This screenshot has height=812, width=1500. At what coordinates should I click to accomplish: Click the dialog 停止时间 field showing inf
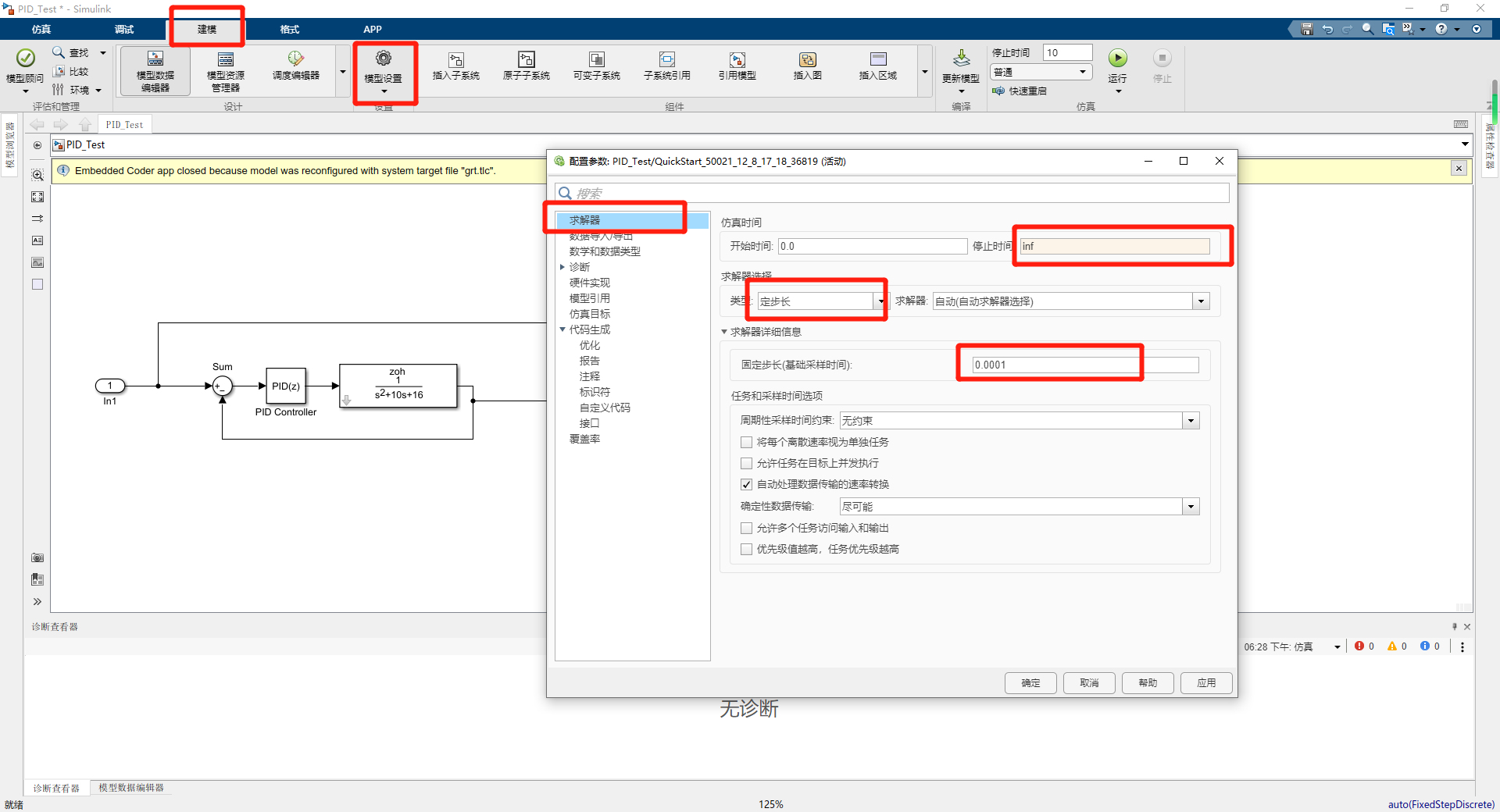[x=1115, y=246]
